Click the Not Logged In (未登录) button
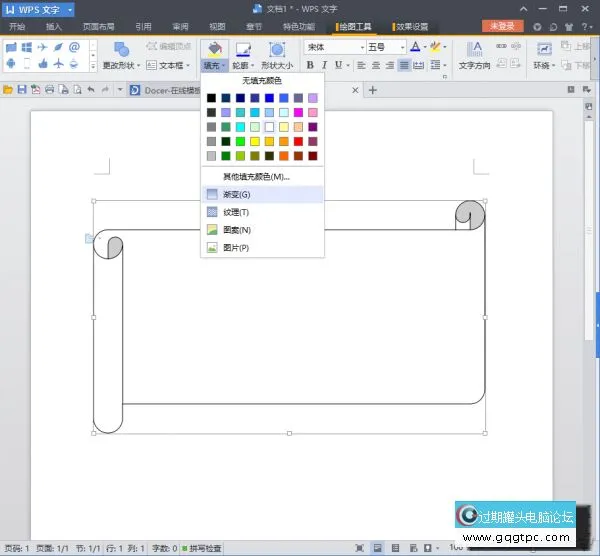 (x=502, y=26)
